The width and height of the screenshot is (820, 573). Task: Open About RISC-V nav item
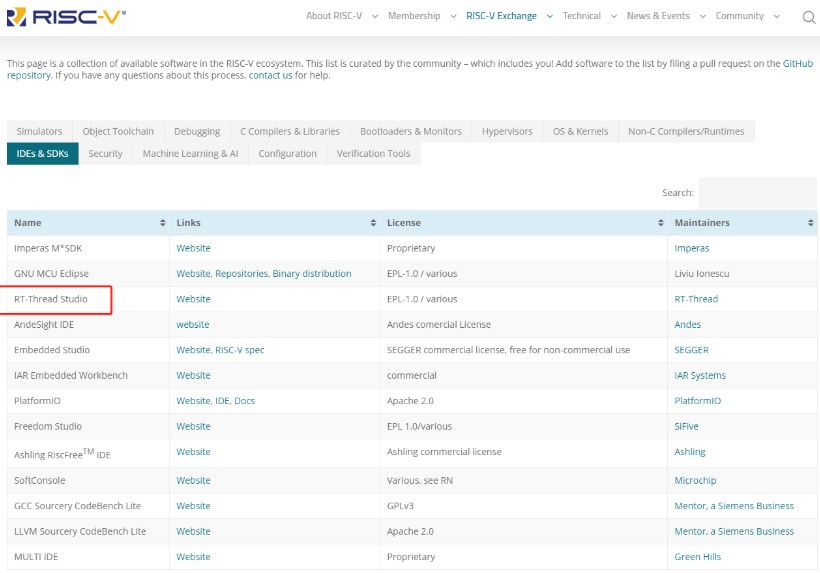pos(334,16)
